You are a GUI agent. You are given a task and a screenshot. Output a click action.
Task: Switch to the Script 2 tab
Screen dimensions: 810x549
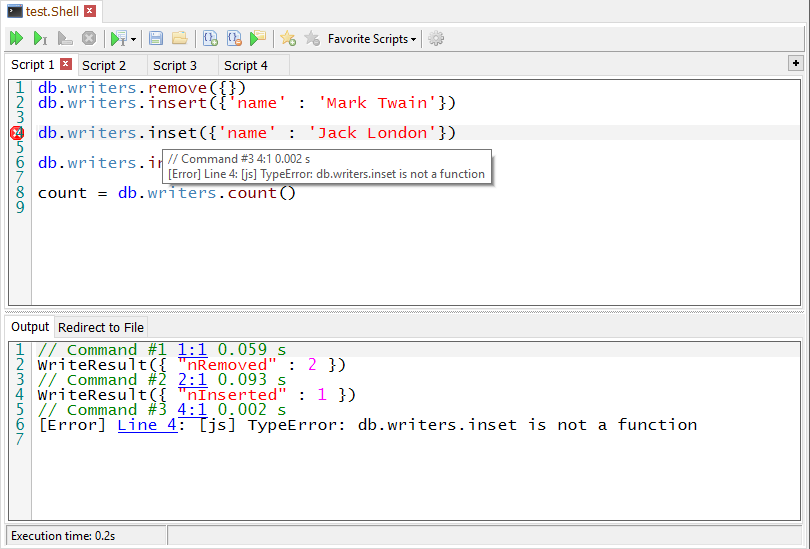click(104, 65)
